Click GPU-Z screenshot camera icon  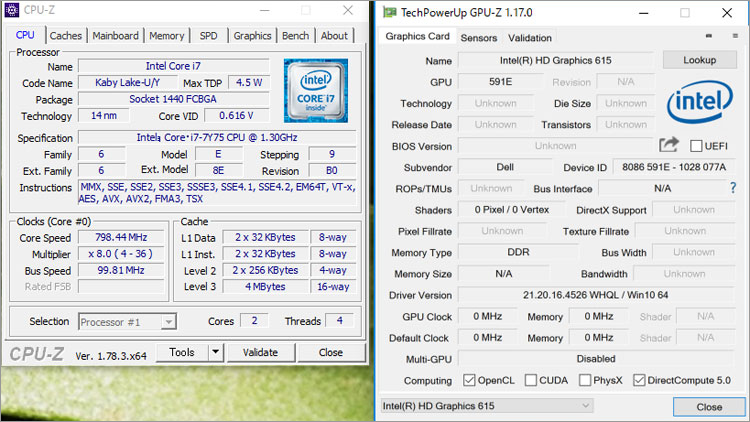click(709, 36)
